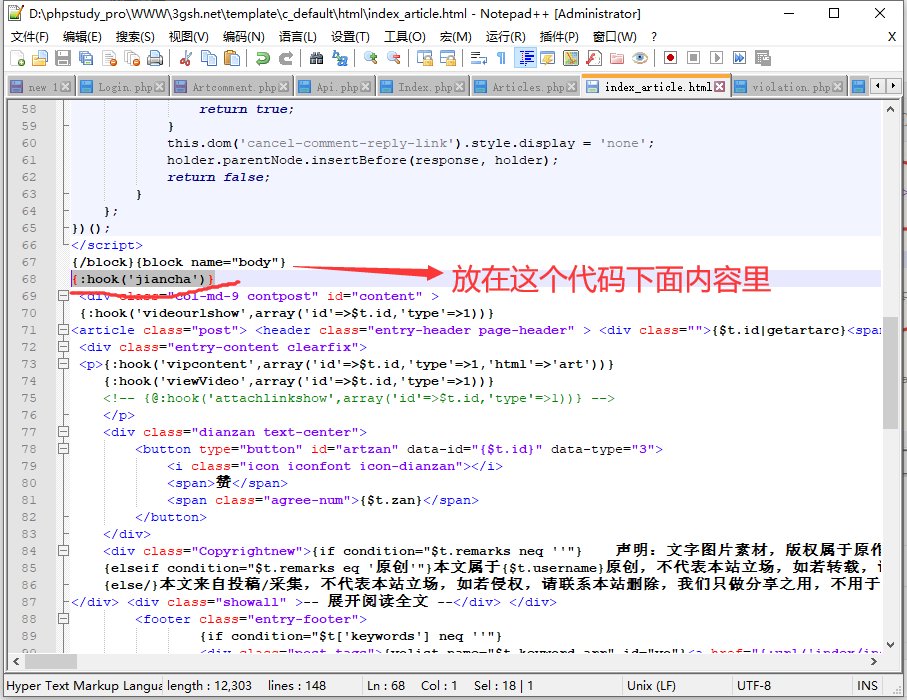Viewport: 907px width, 700px height.
Task: Click the Paste clipboard icon
Action: tap(232, 58)
